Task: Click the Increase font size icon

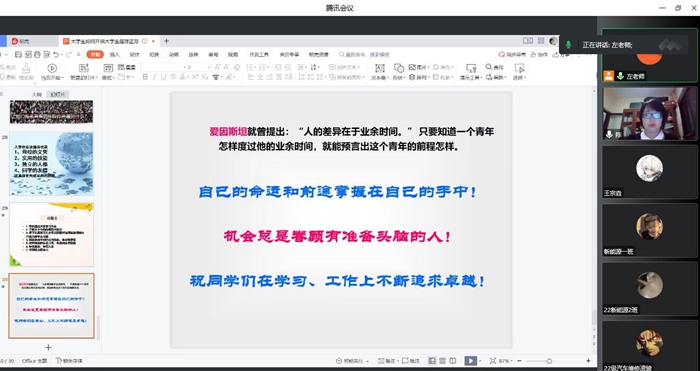Action: click(x=217, y=67)
